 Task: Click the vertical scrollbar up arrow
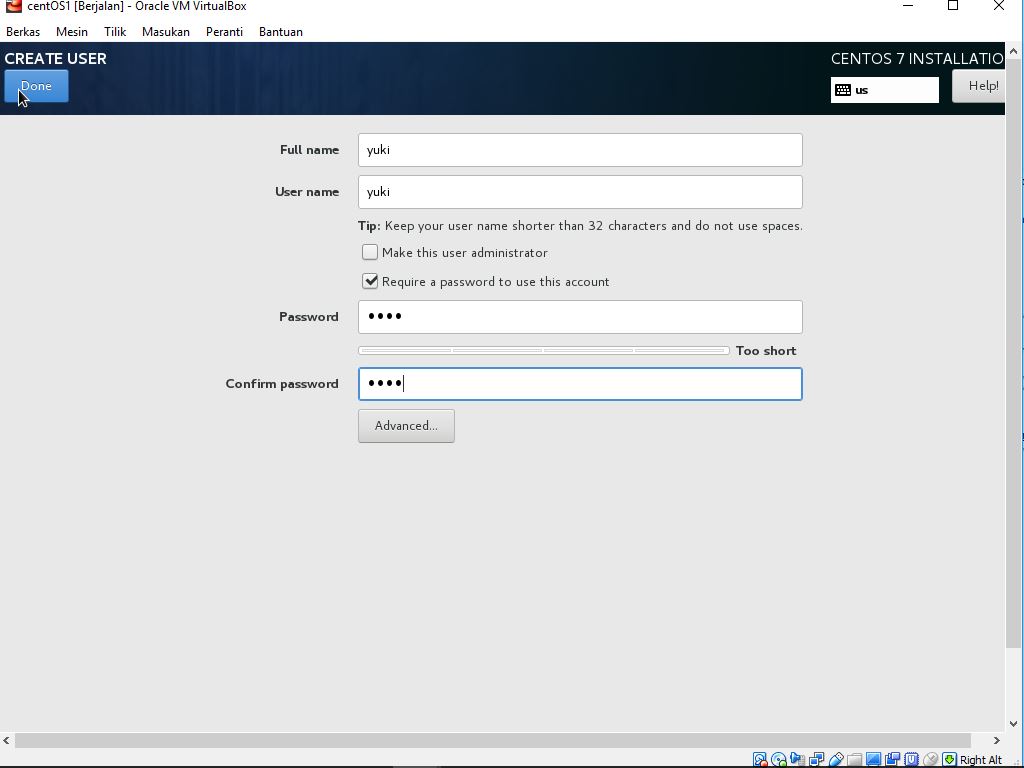[1014, 51]
